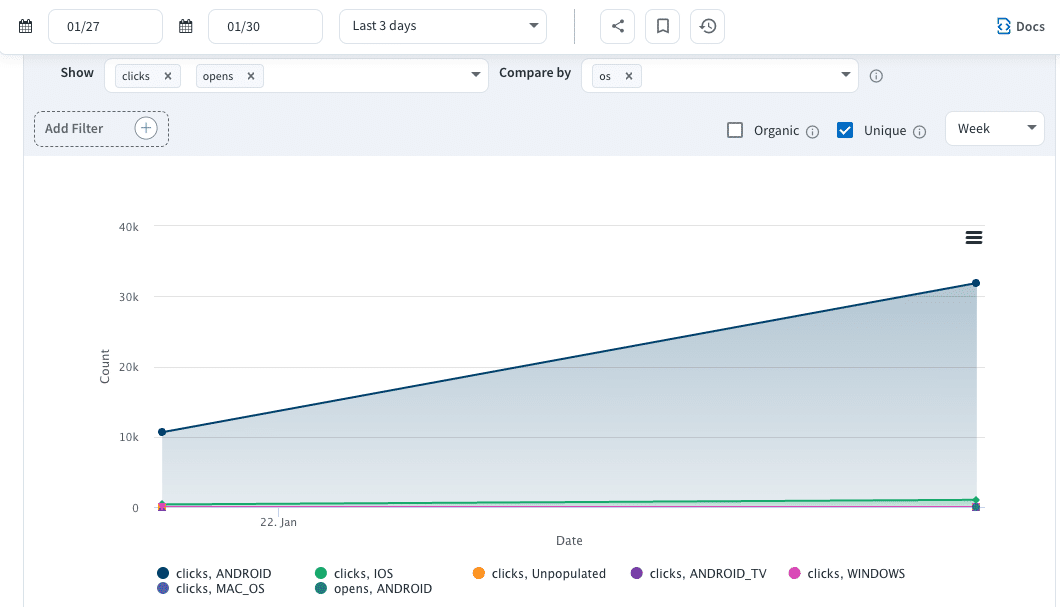Open the chart export hamburger menu

pos(974,237)
